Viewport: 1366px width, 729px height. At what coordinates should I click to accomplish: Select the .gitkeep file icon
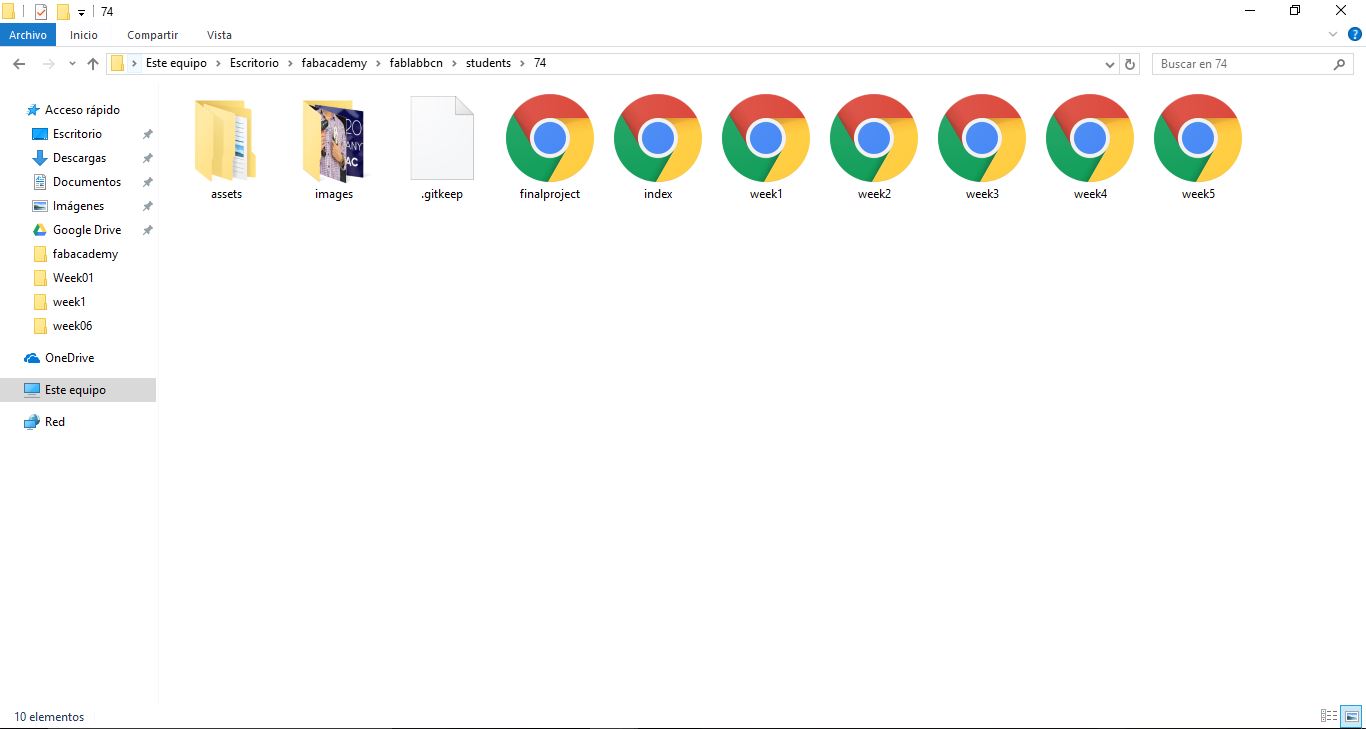[x=442, y=139]
